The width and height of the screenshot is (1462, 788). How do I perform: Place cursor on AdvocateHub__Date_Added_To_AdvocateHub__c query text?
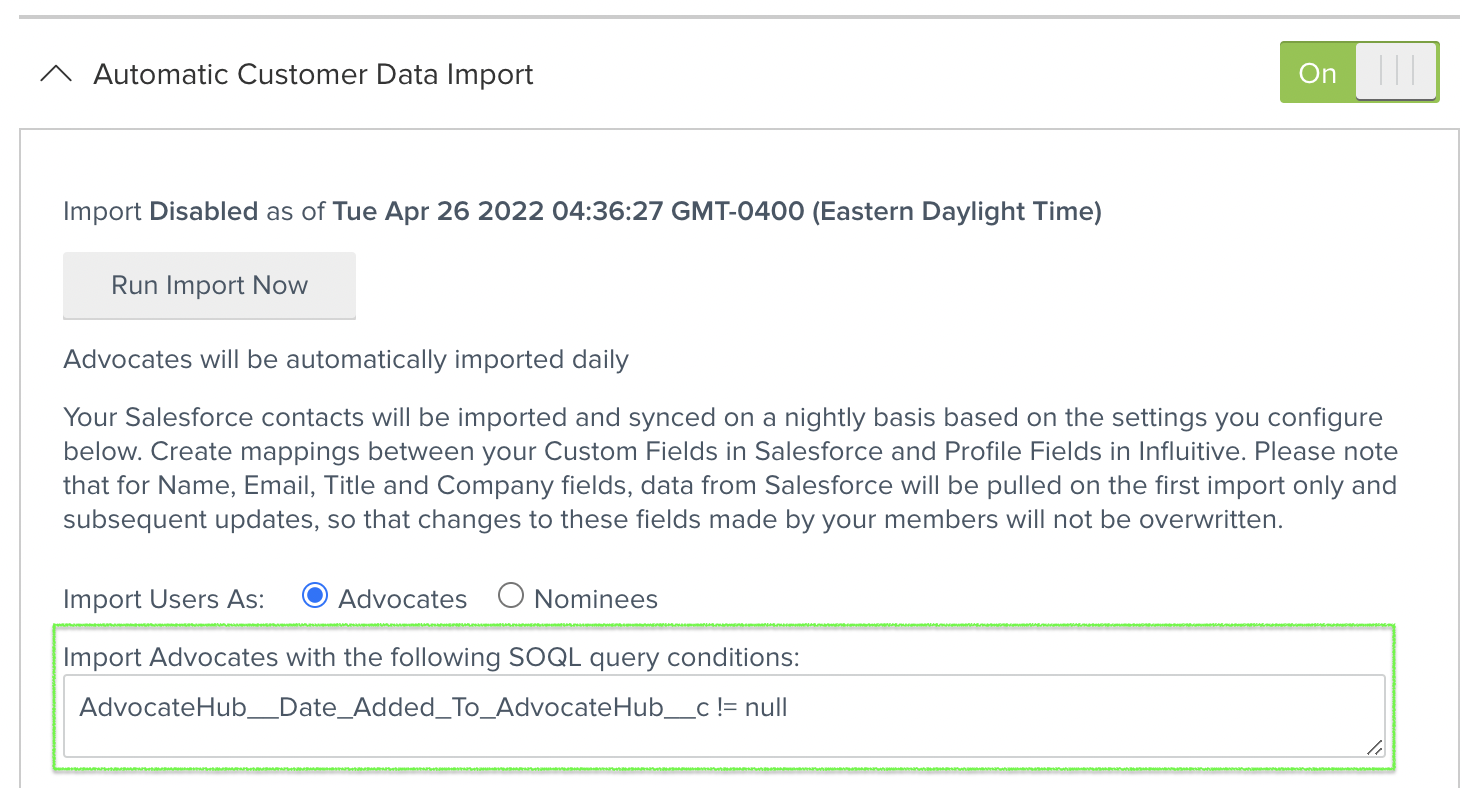point(394,708)
